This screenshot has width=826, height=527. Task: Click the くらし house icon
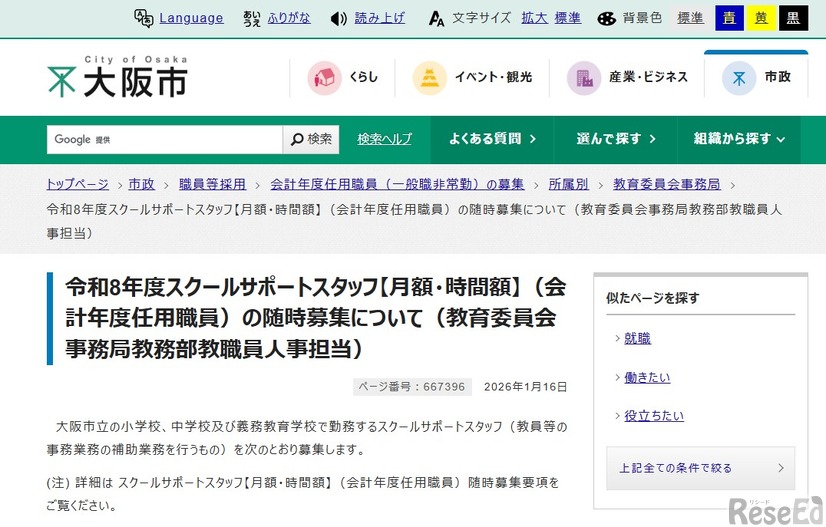[324, 78]
